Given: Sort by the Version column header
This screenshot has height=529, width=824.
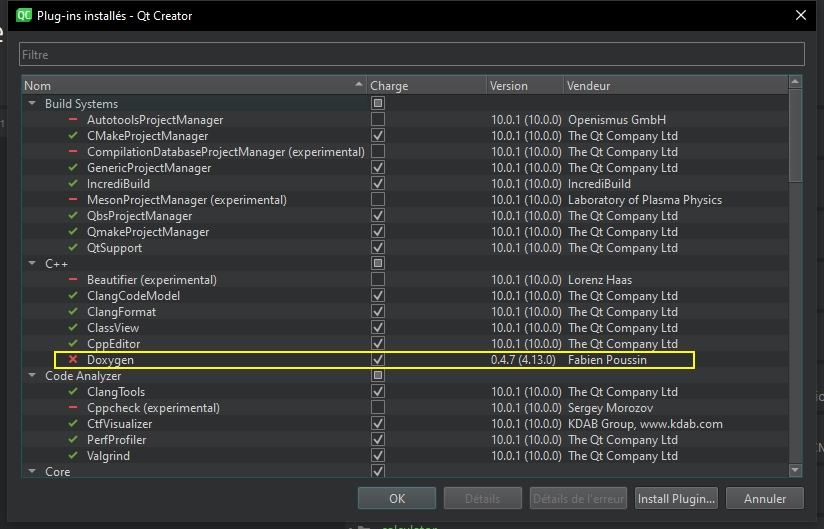Looking at the screenshot, I should click(x=524, y=85).
